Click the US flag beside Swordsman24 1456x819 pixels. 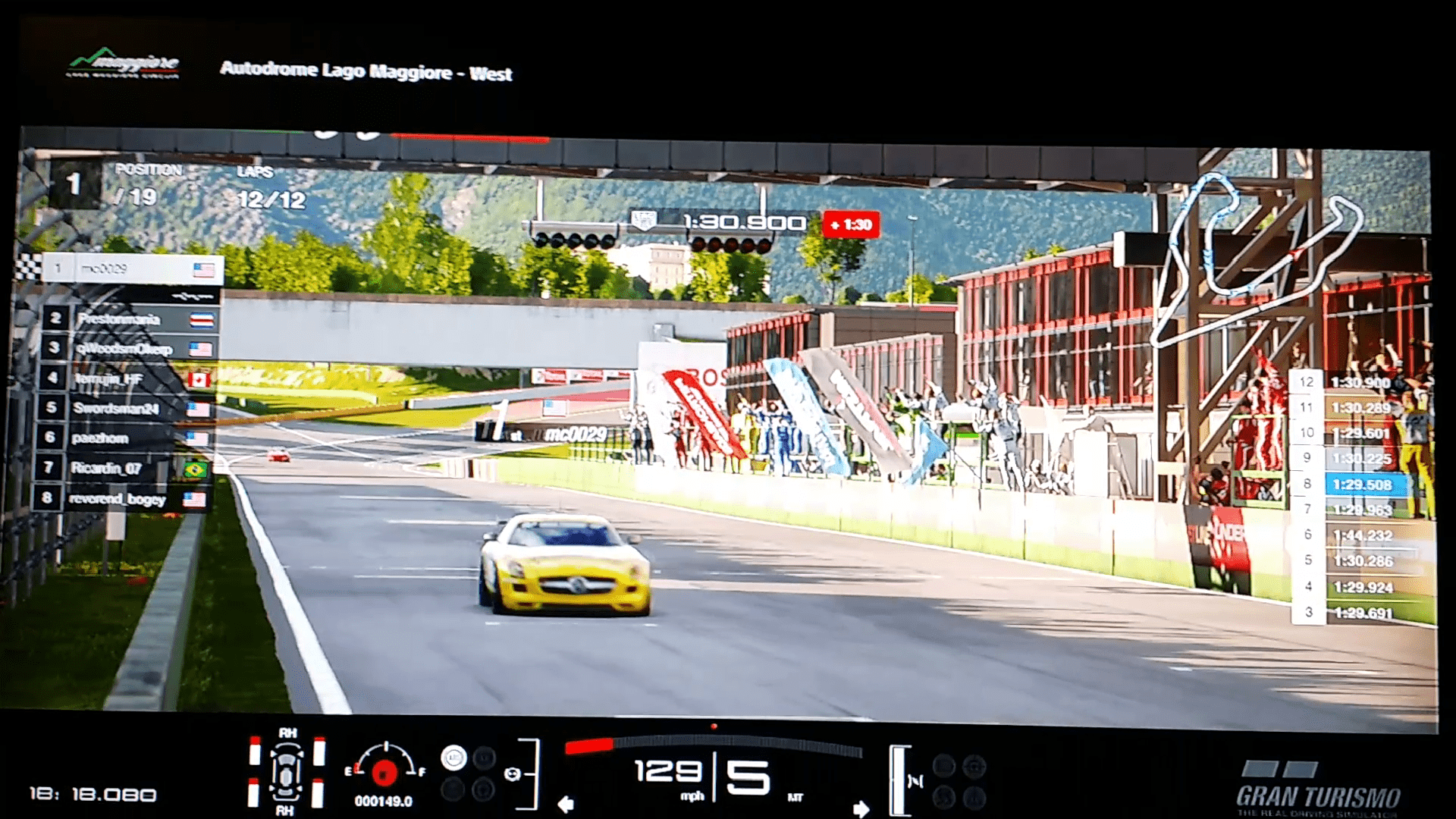198,409
